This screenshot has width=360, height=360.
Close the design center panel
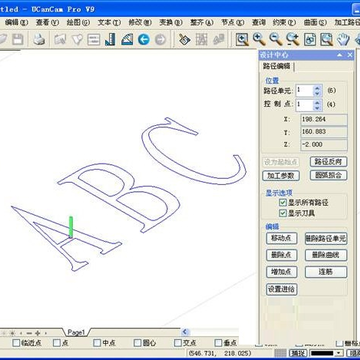coord(350,55)
